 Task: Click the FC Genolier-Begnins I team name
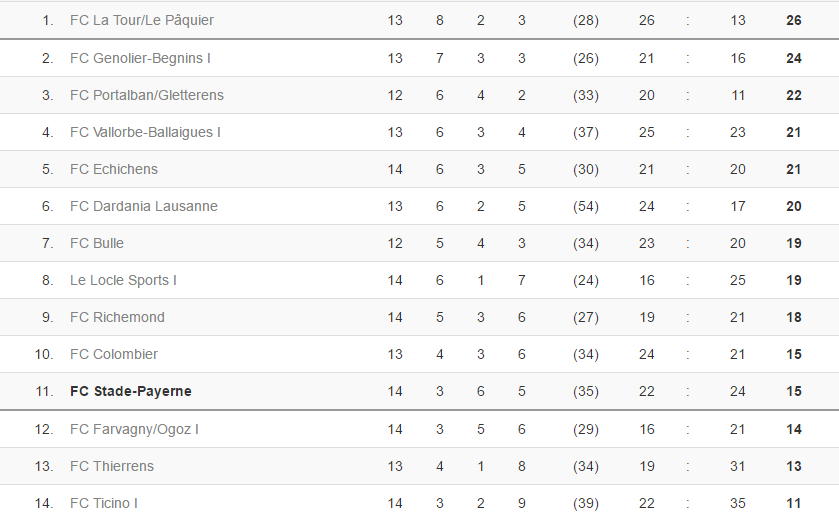140,58
